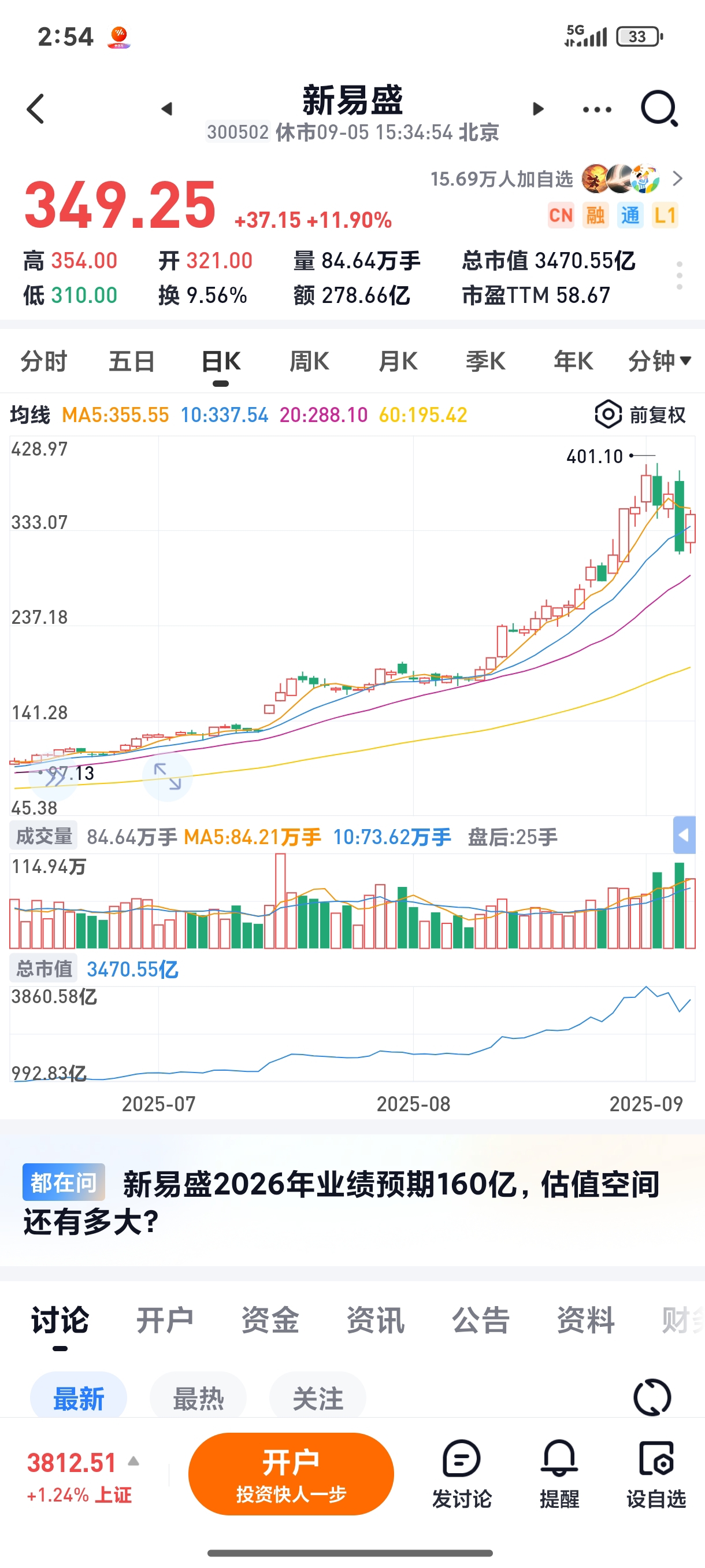This screenshot has width=705, height=1568.
Task: Open the 总市值 sub-indicator selector
Action: 44,968
